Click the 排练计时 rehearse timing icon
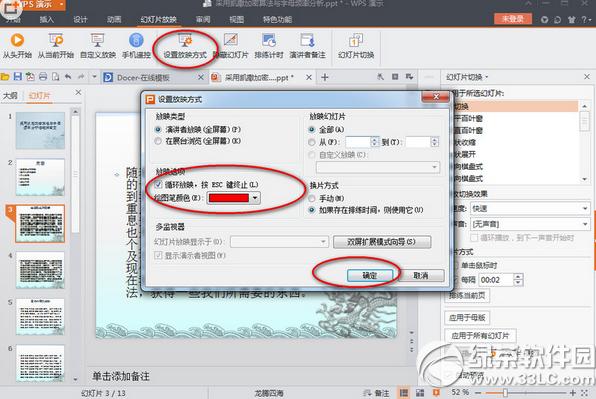 point(269,40)
